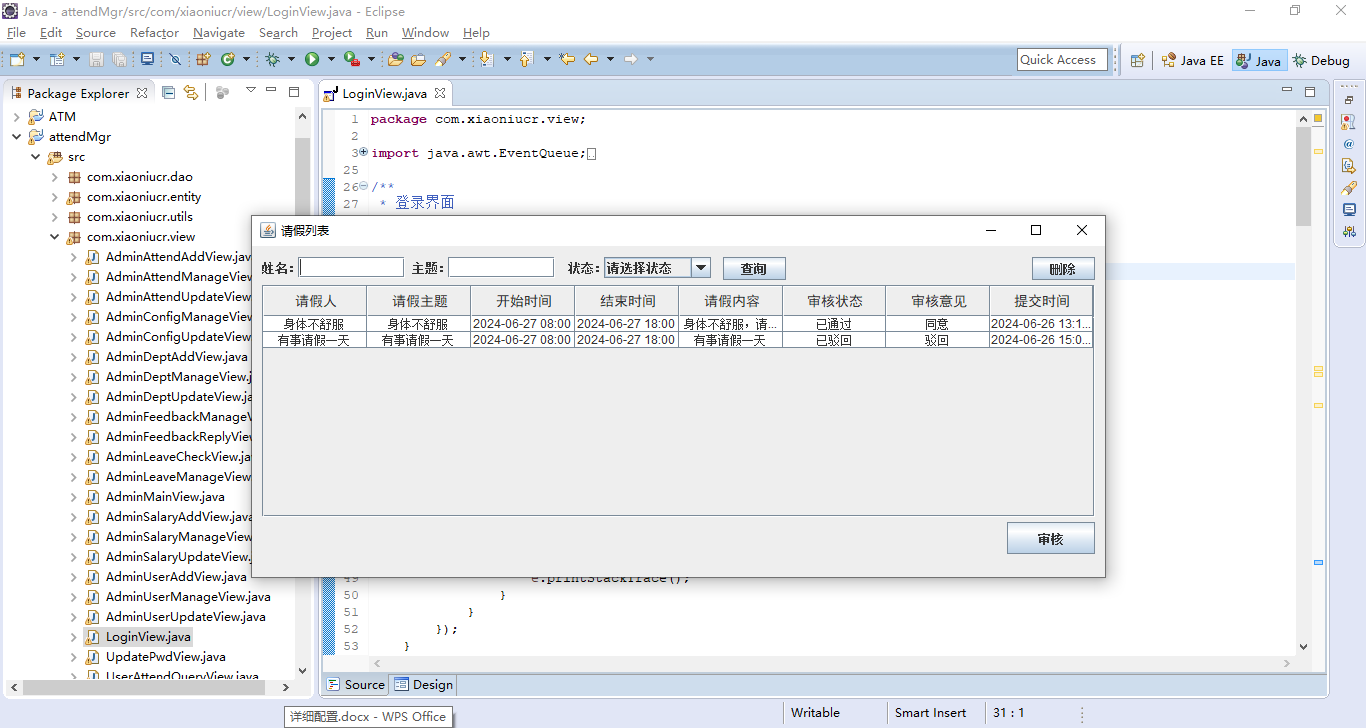Toggle Link with Editor in Package Explorer
The image size is (1366, 728).
(x=190, y=92)
